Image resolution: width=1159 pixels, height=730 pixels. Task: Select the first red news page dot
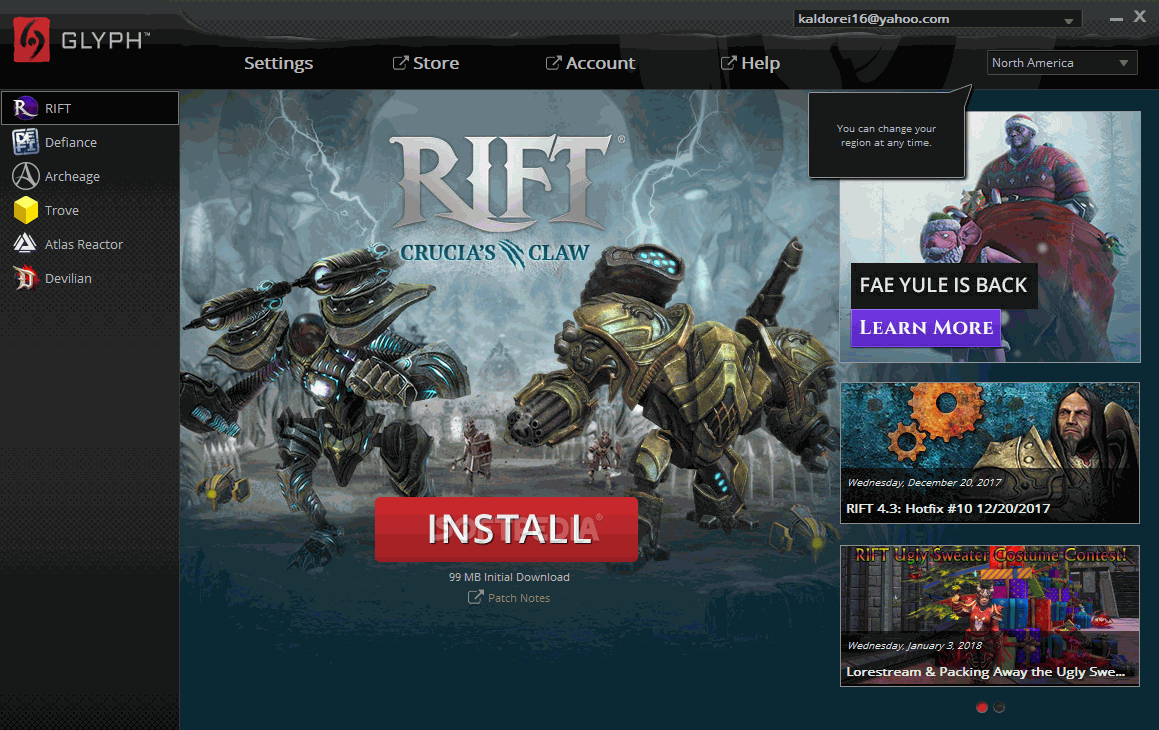982,707
